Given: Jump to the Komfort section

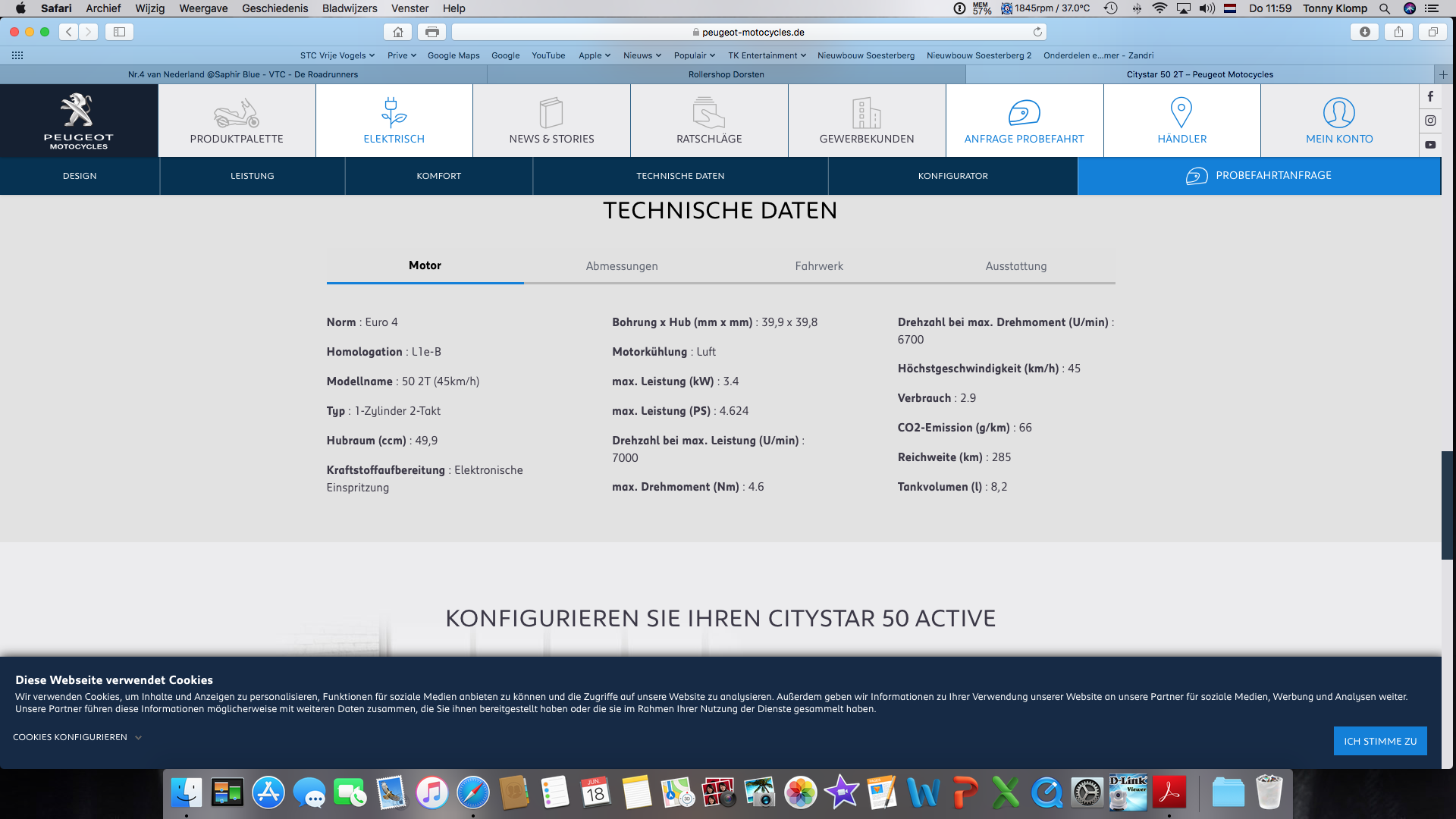Looking at the screenshot, I should click(438, 176).
